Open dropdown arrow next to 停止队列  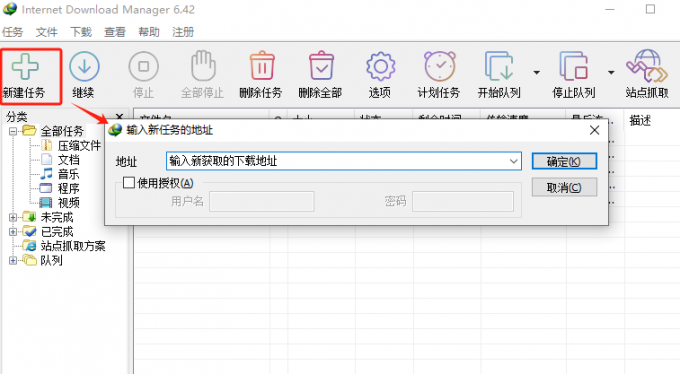611,72
